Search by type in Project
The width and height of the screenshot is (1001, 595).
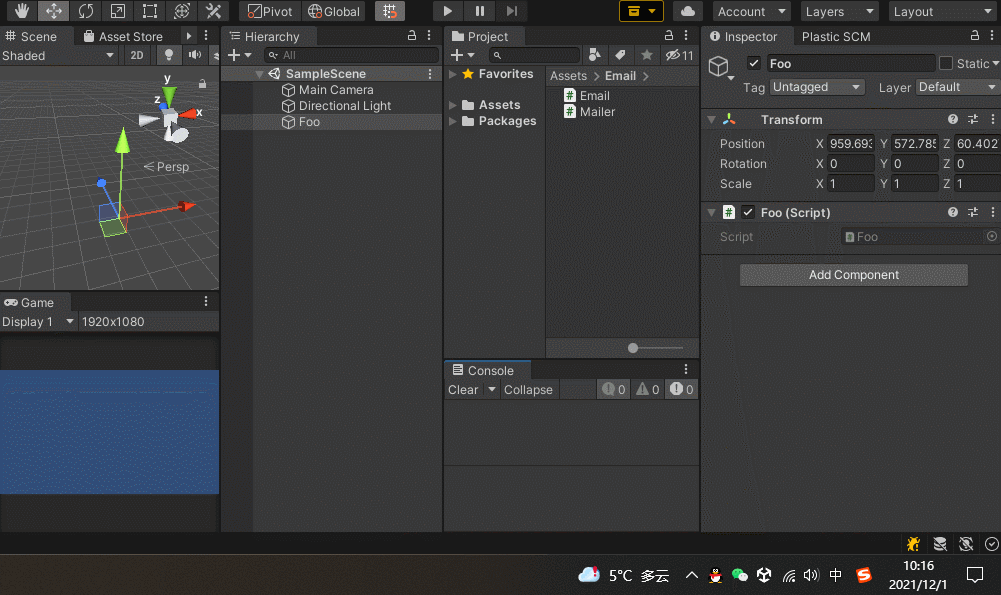pos(594,56)
